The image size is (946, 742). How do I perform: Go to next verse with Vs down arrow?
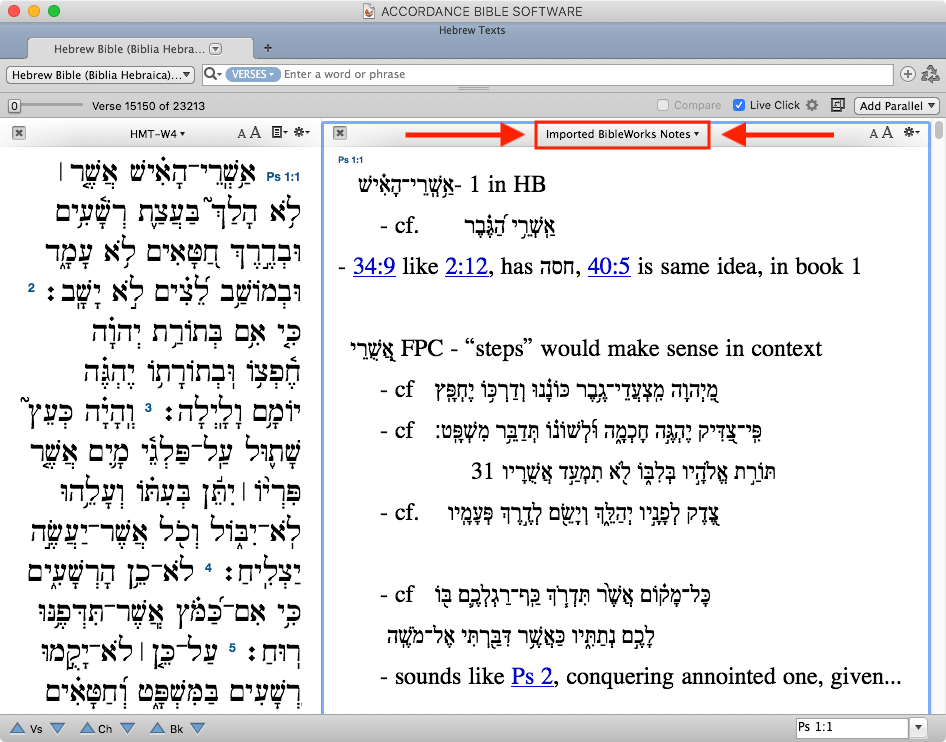57,728
